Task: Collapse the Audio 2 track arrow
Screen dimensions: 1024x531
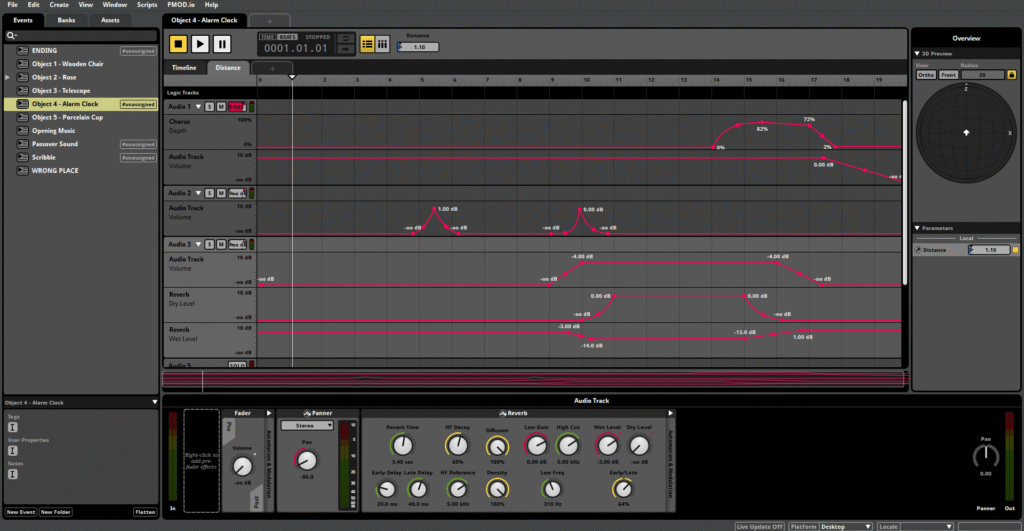Action: (x=199, y=193)
